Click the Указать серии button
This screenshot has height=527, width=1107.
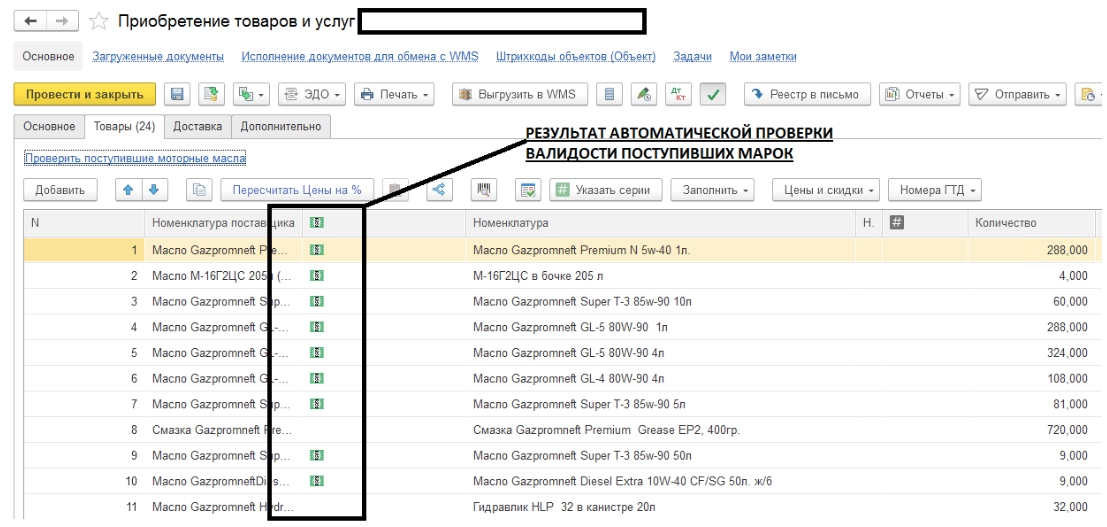pyautogui.click(x=606, y=189)
